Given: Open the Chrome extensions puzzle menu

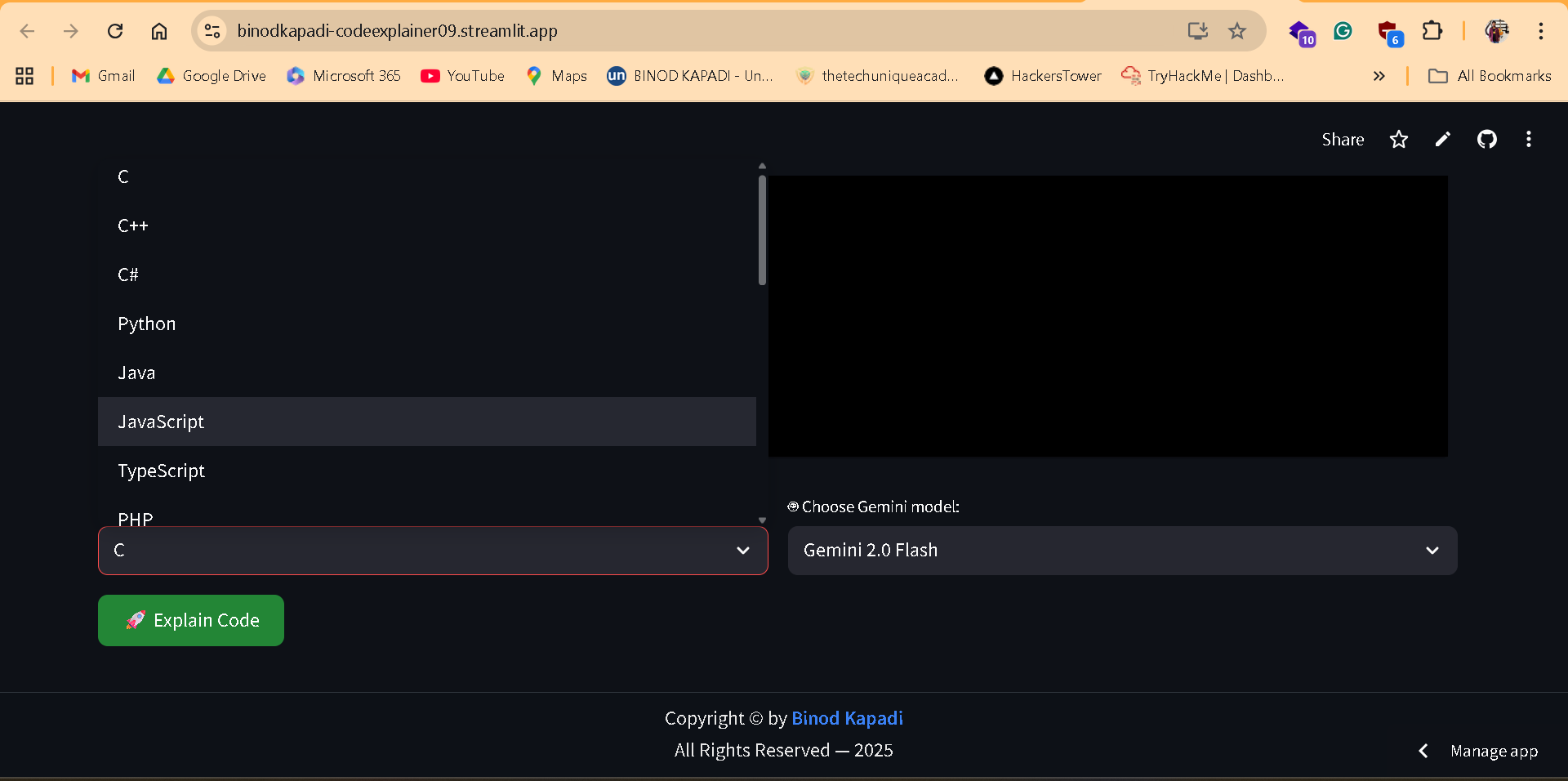Looking at the screenshot, I should coord(1433,31).
